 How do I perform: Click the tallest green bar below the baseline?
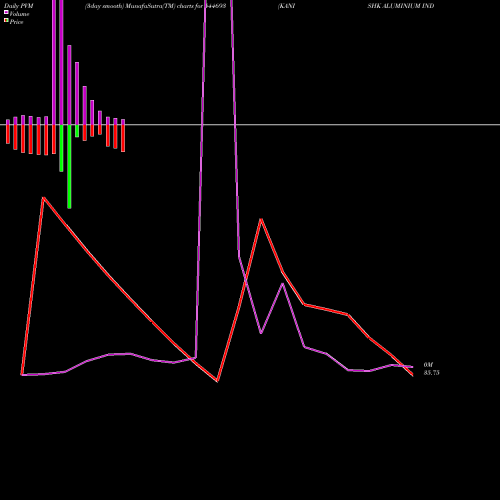coord(69,167)
